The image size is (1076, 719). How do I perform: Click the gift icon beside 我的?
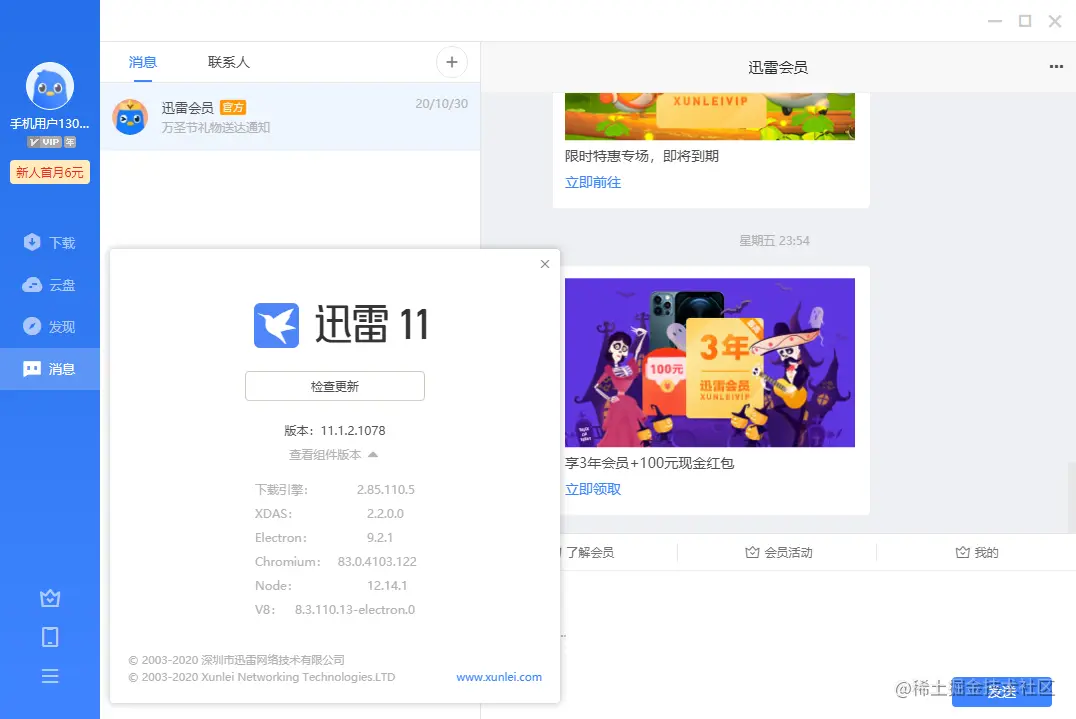[962, 552]
